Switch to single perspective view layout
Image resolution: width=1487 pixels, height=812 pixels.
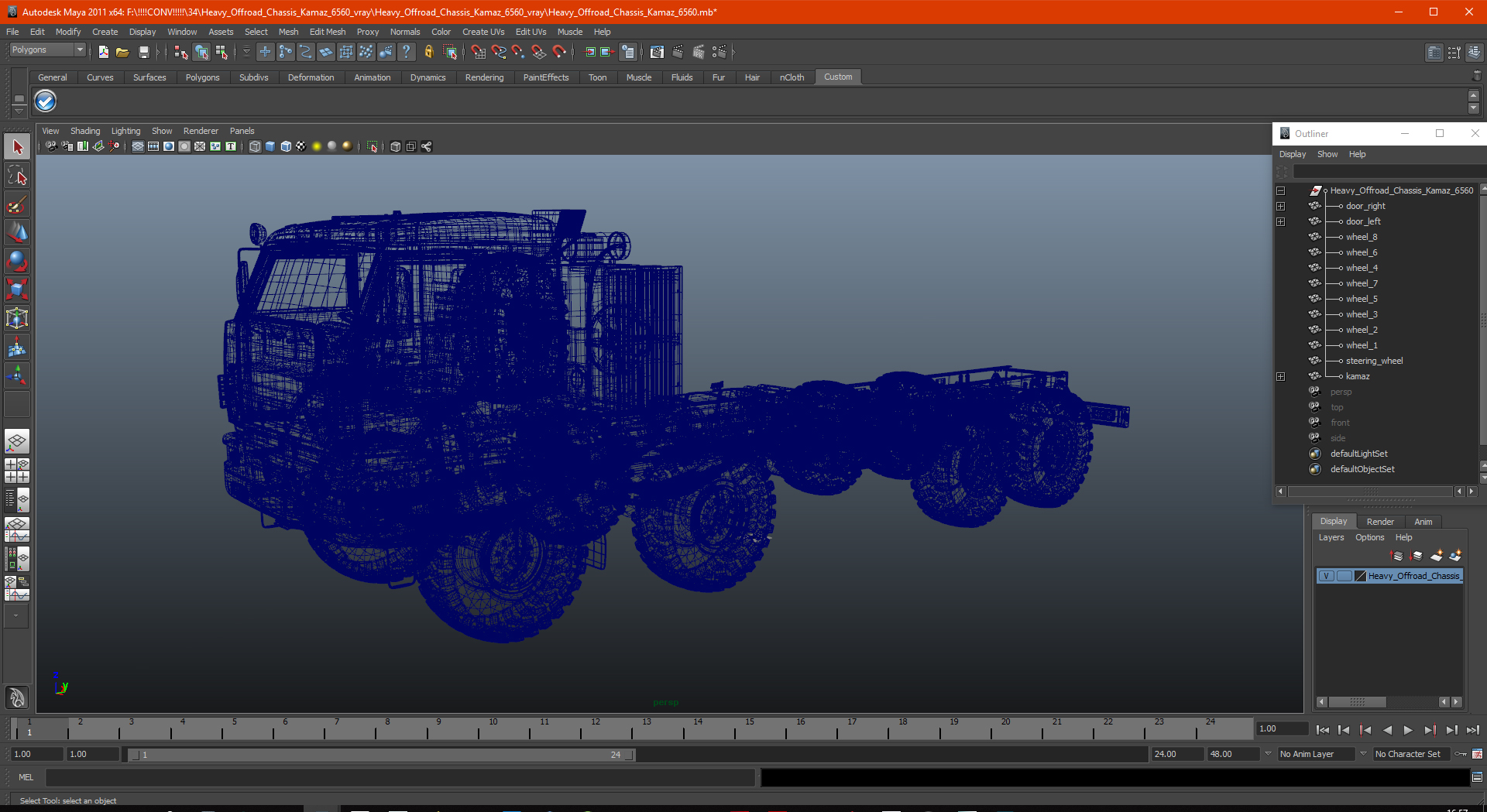(x=17, y=442)
